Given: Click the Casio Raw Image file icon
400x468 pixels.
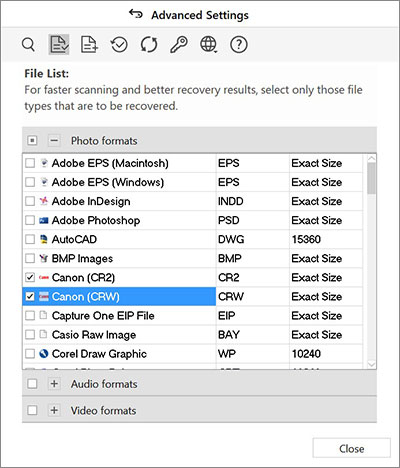Looking at the screenshot, I should [x=43, y=334].
